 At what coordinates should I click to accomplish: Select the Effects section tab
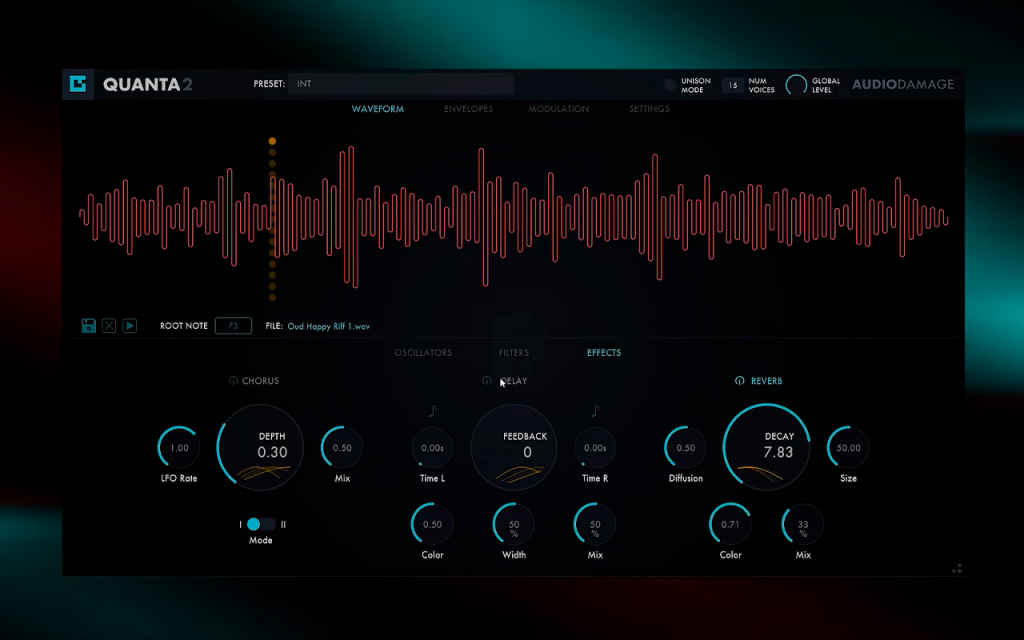click(x=604, y=353)
